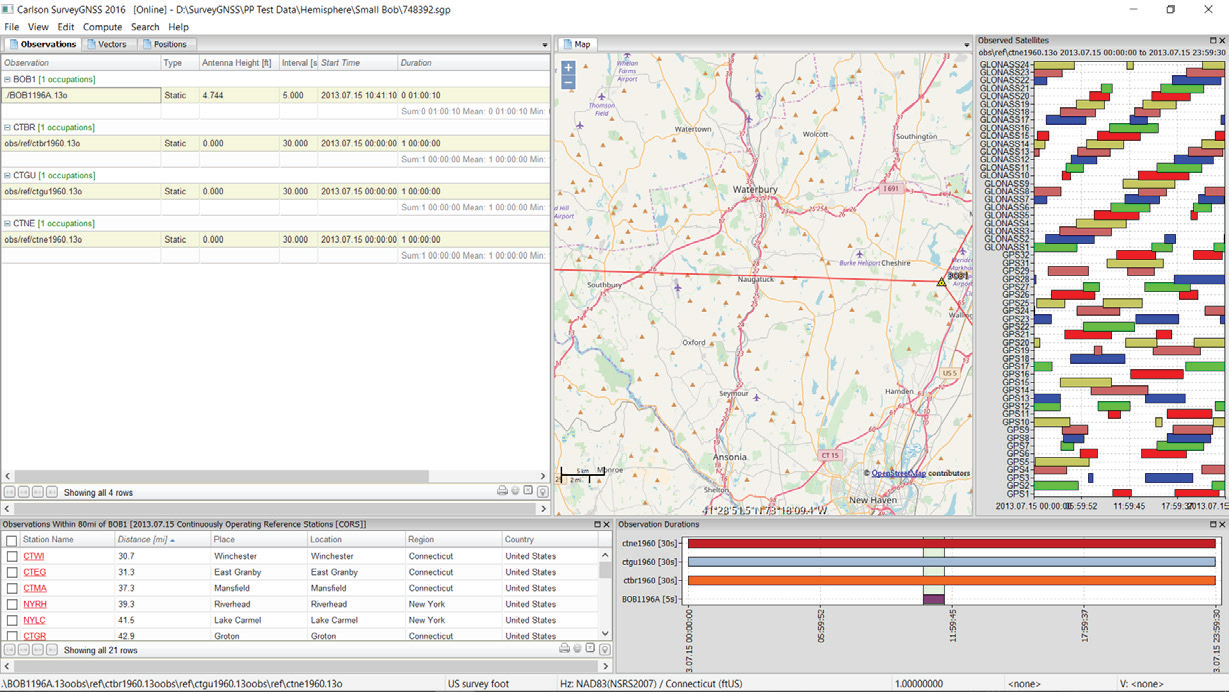The image size is (1229, 692).
Task: Open the Search menu
Action: 145,27
